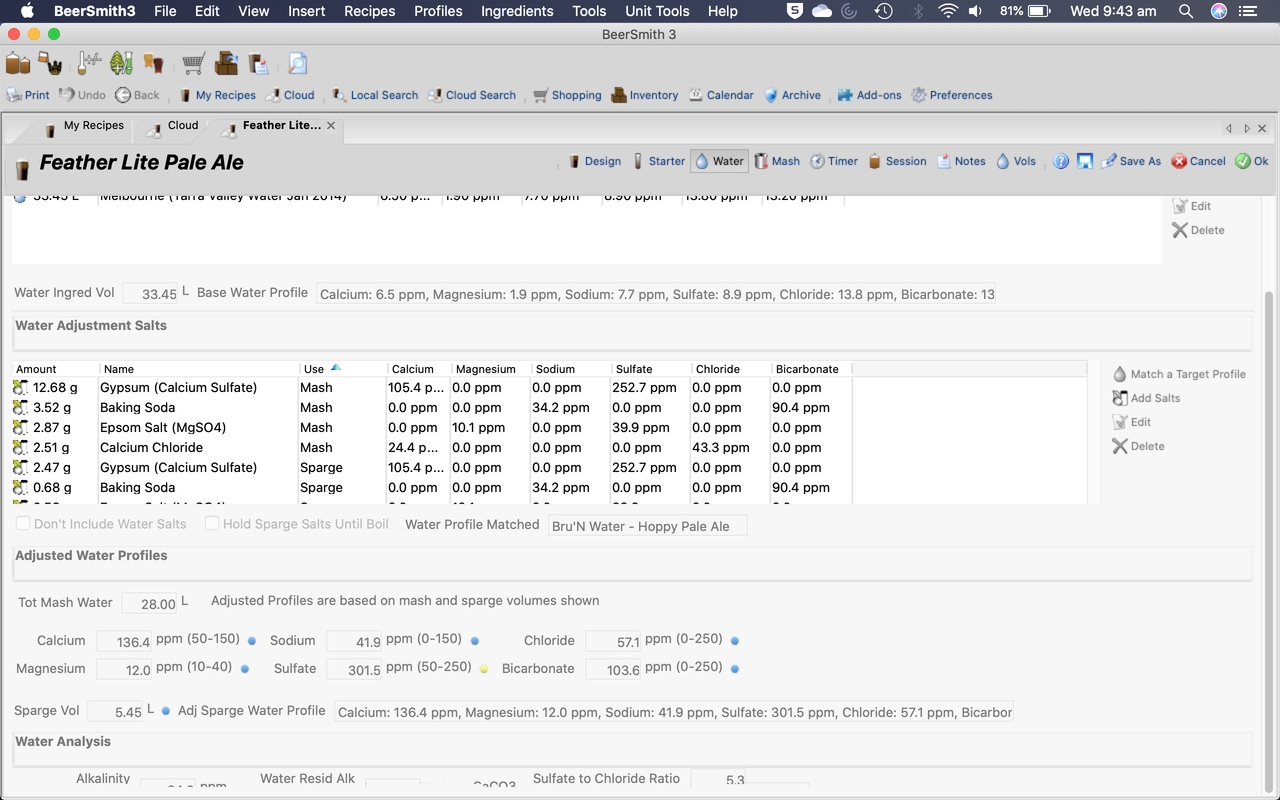The width and height of the screenshot is (1280, 800).
Task: Open the Shopping list
Action: tap(567, 95)
